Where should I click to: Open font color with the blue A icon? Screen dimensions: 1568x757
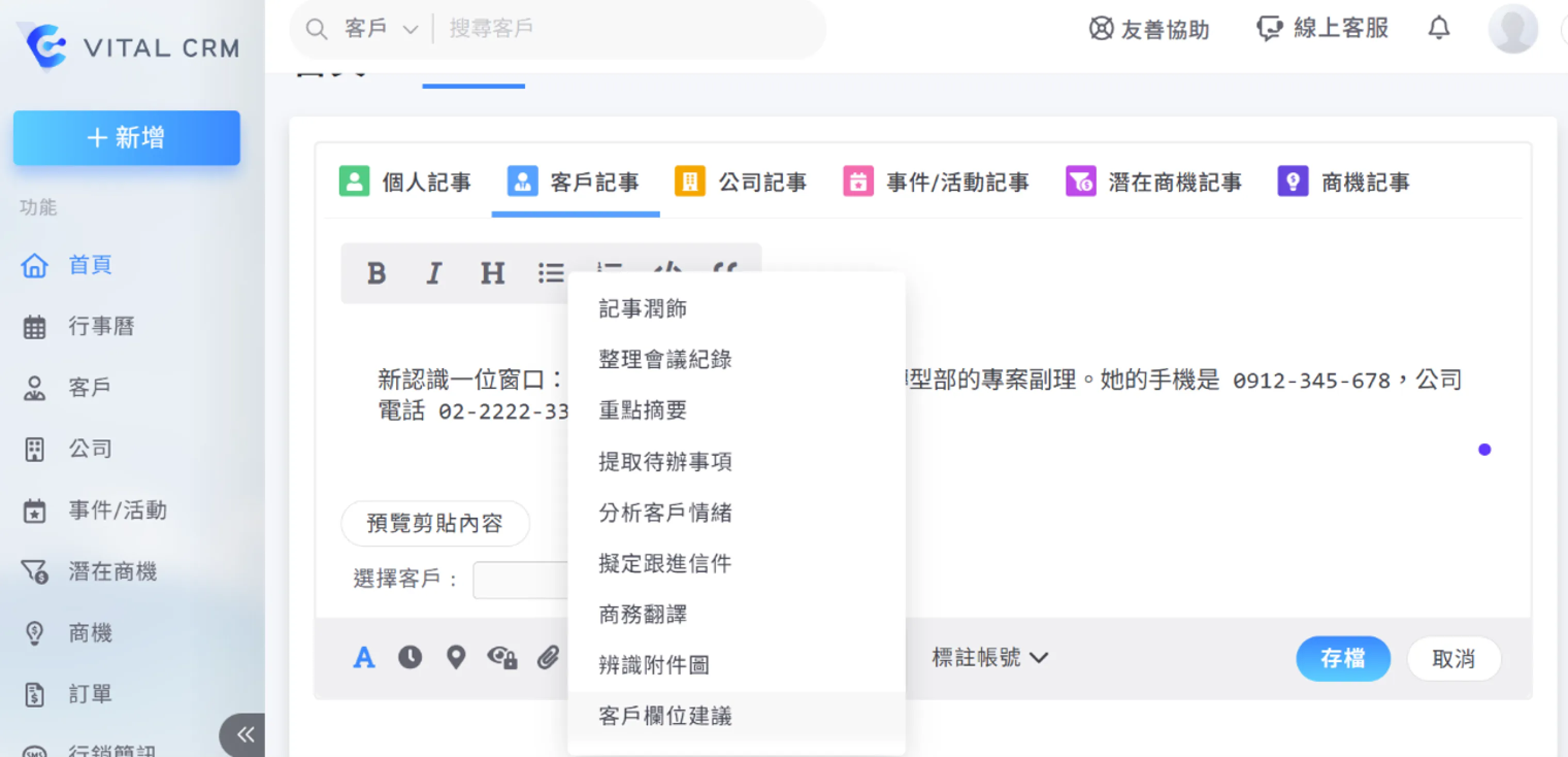364,657
